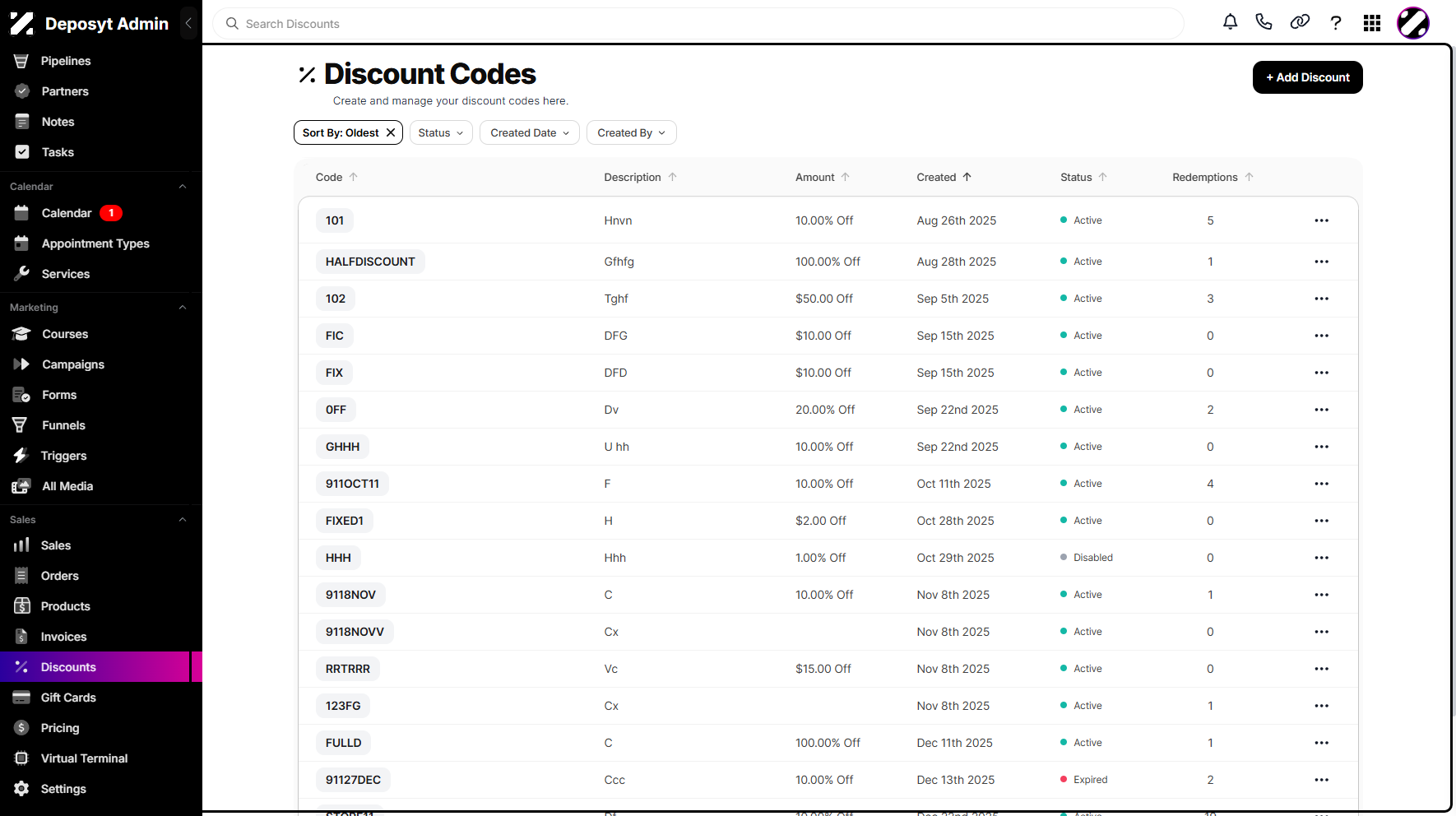This screenshot has height=816, width=1456.
Task: Collapse the Marketing sidebar section
Action: 183,308
